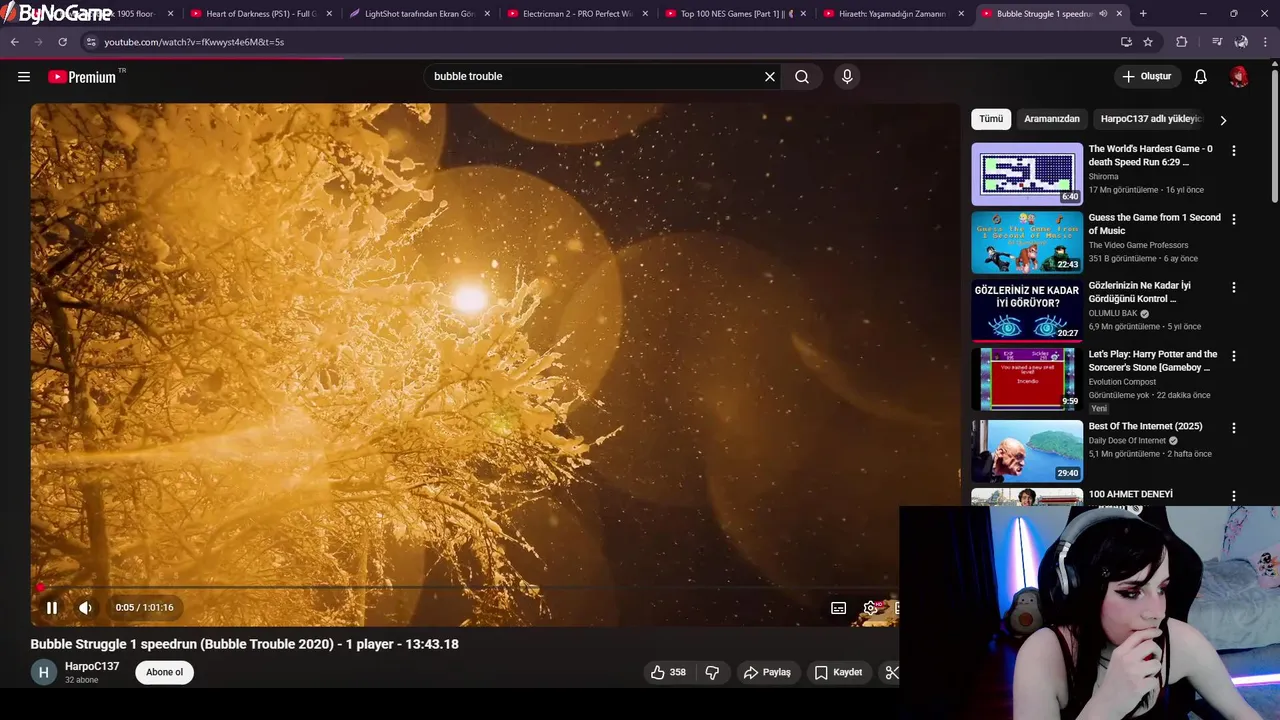Screen dimensions: 1280x720
Task: Open Best Of The Internet thumbnail
Action: (x=1027, y=451)
